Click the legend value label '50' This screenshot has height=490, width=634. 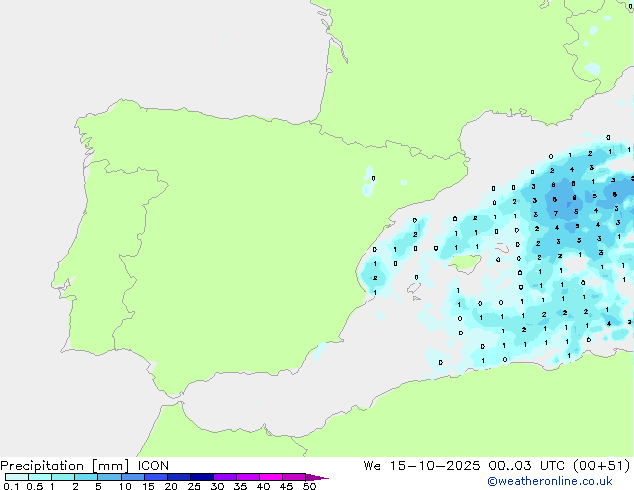coord(309,486)
